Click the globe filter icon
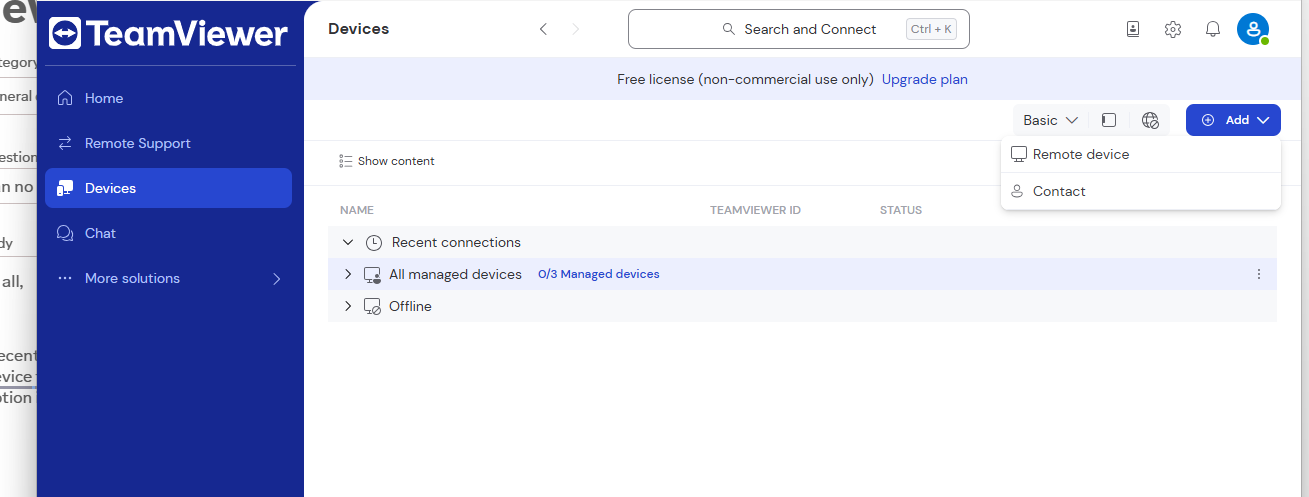 coord(1150,120)
